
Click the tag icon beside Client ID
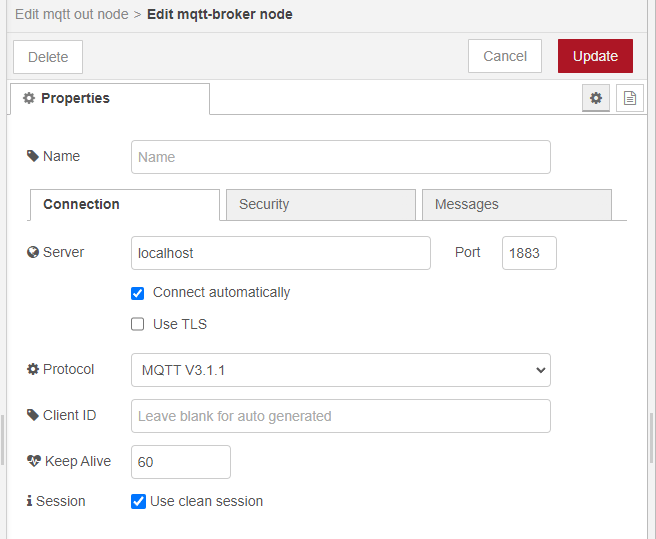pyautogui.click(x=33, y=415)
